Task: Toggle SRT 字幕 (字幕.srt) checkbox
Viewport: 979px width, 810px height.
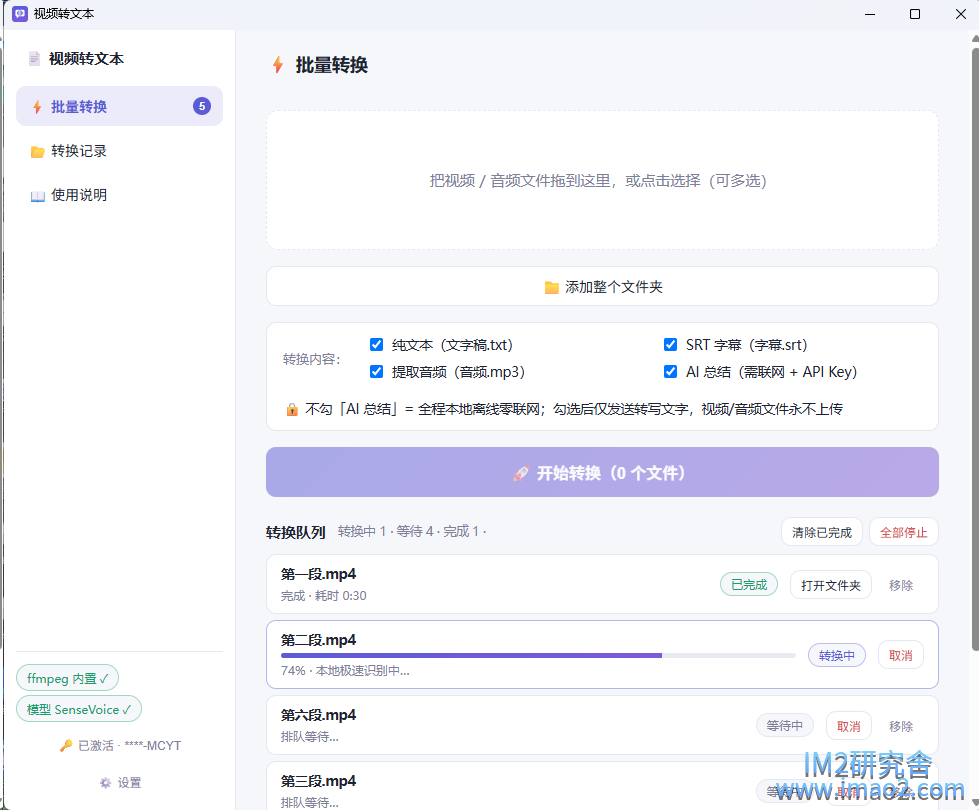Action: coord(671,345)
